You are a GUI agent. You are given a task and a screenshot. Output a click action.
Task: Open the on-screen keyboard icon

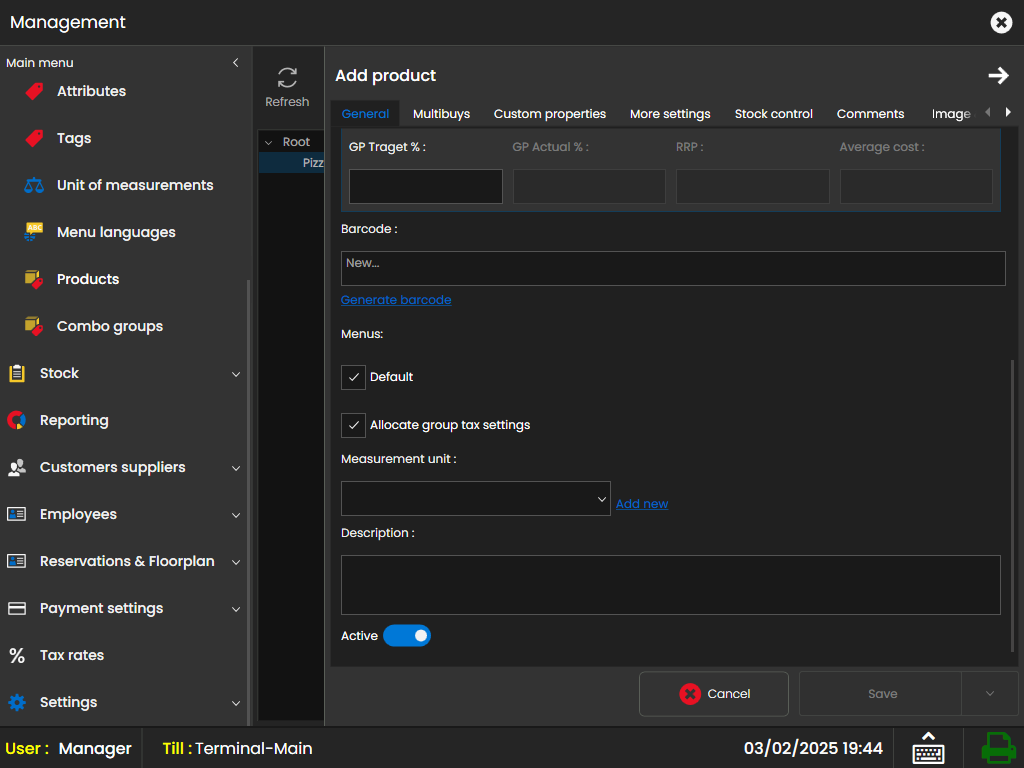(928, 748)
